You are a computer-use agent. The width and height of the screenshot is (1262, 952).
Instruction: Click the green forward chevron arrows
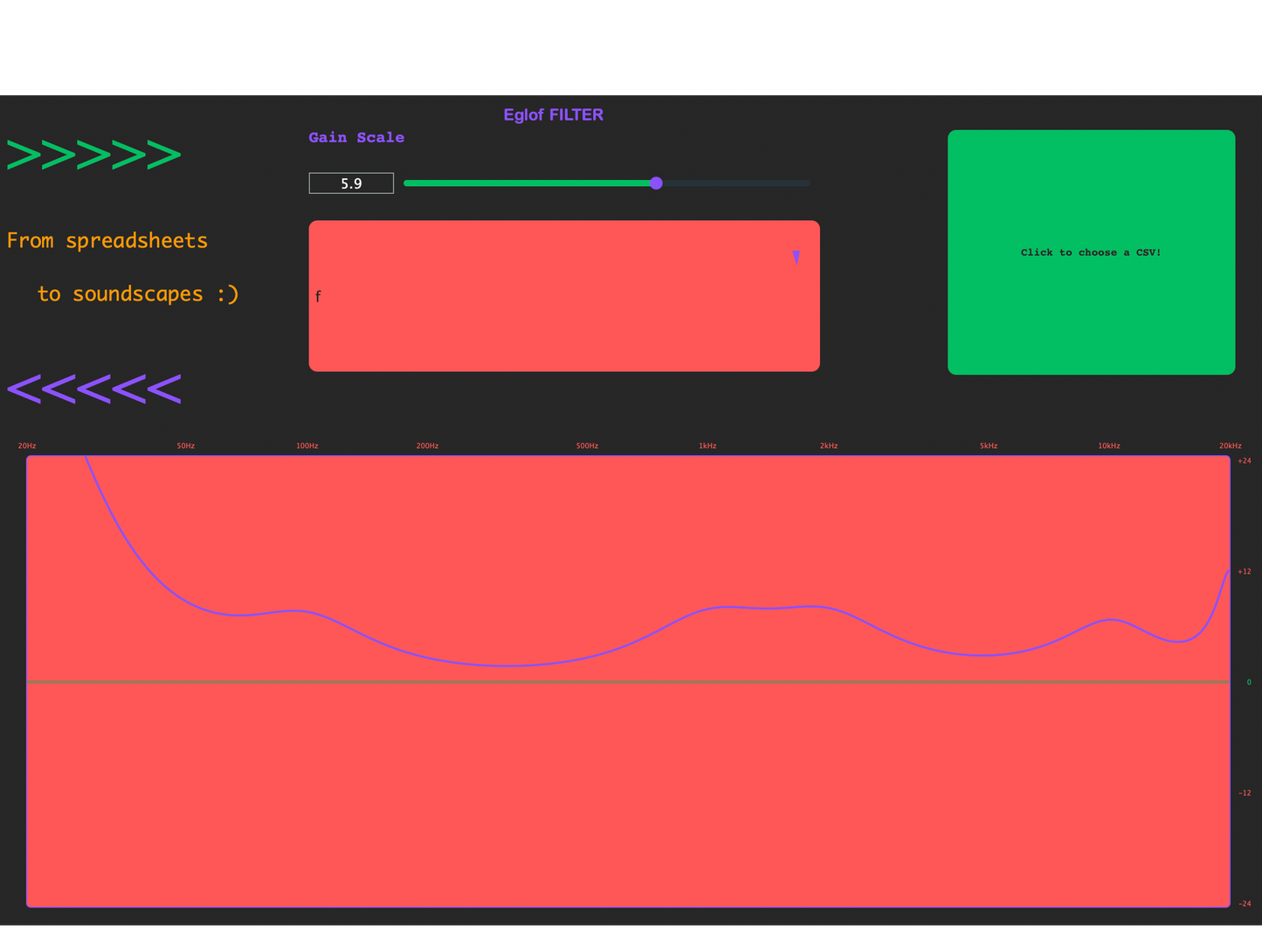pos(93,153)
